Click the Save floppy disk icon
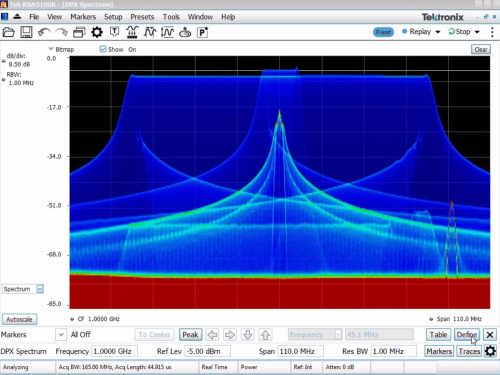500x375 pixels. (x=26, y=32)
